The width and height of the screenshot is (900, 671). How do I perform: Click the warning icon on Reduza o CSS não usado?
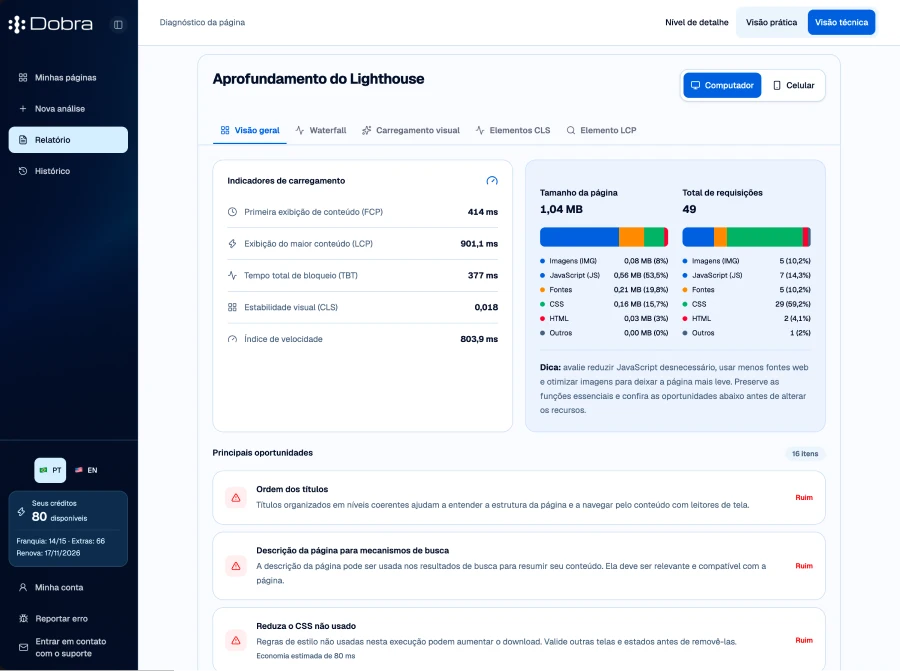point(236,640)
